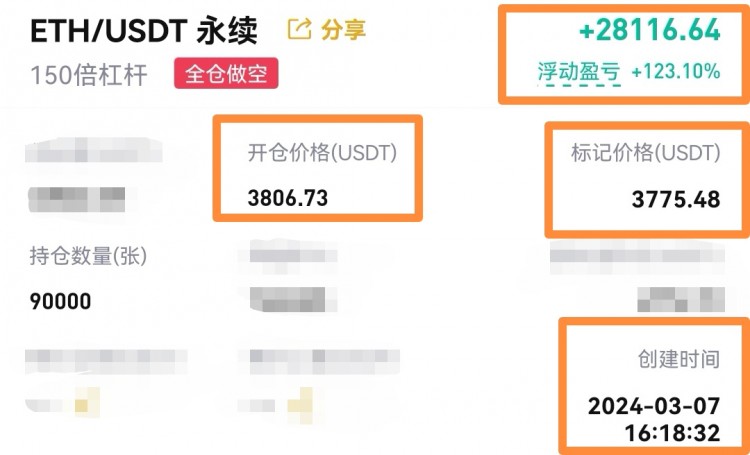Click the +28116.64 profit amount
The height and width of the screenshot is (455, 750).
coord(650,30)
